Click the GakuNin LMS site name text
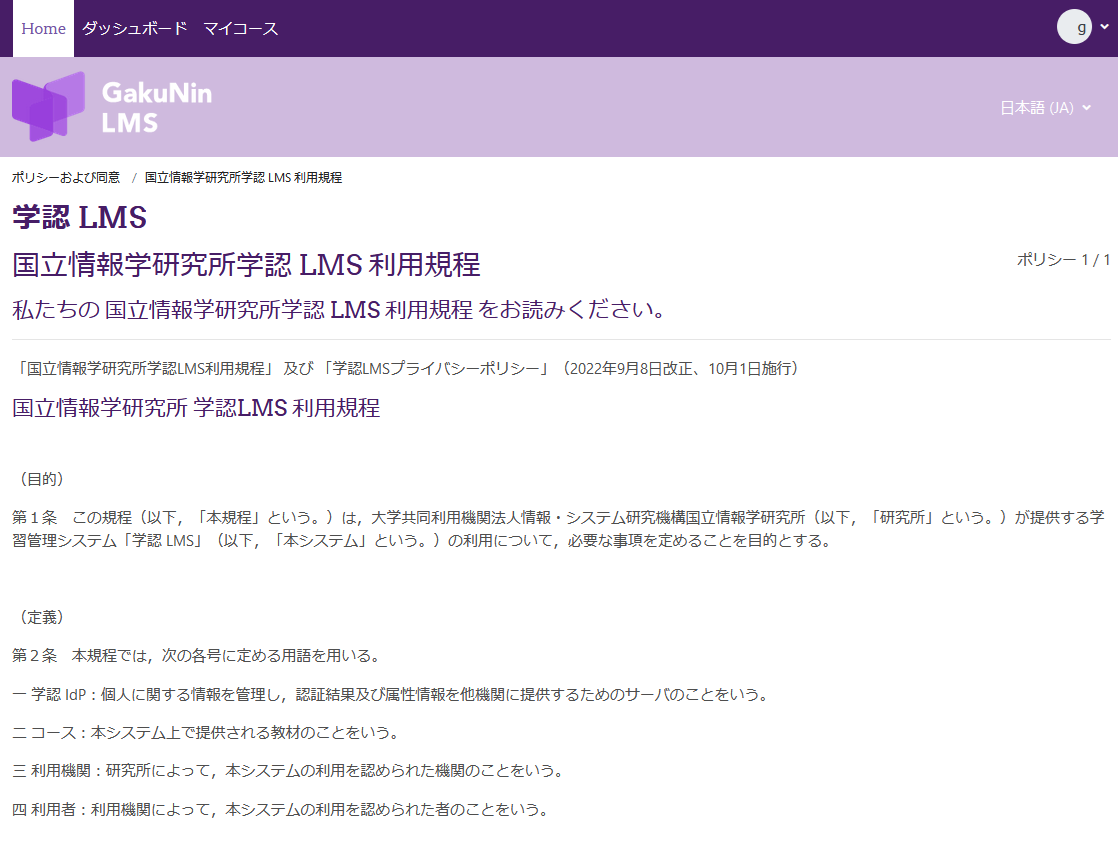Screen dimensions: 1118x856 tap(157, 107)
